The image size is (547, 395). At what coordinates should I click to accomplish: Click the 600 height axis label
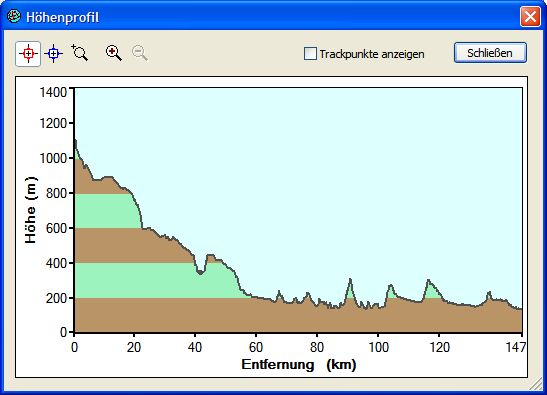(x=57, y=228)
